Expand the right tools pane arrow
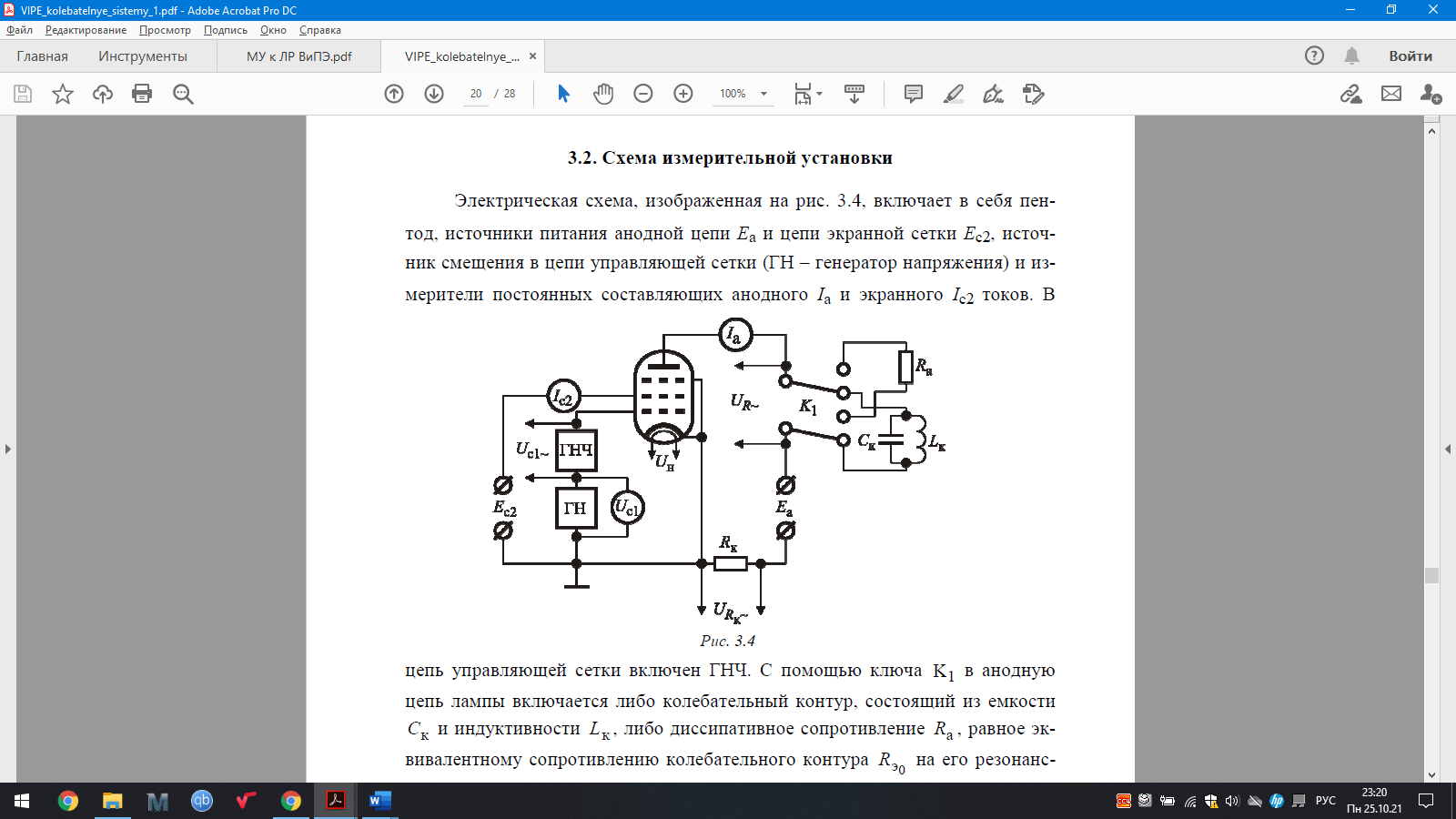The height and width of the screenshot is (819, 1456). click(1448, 449)
